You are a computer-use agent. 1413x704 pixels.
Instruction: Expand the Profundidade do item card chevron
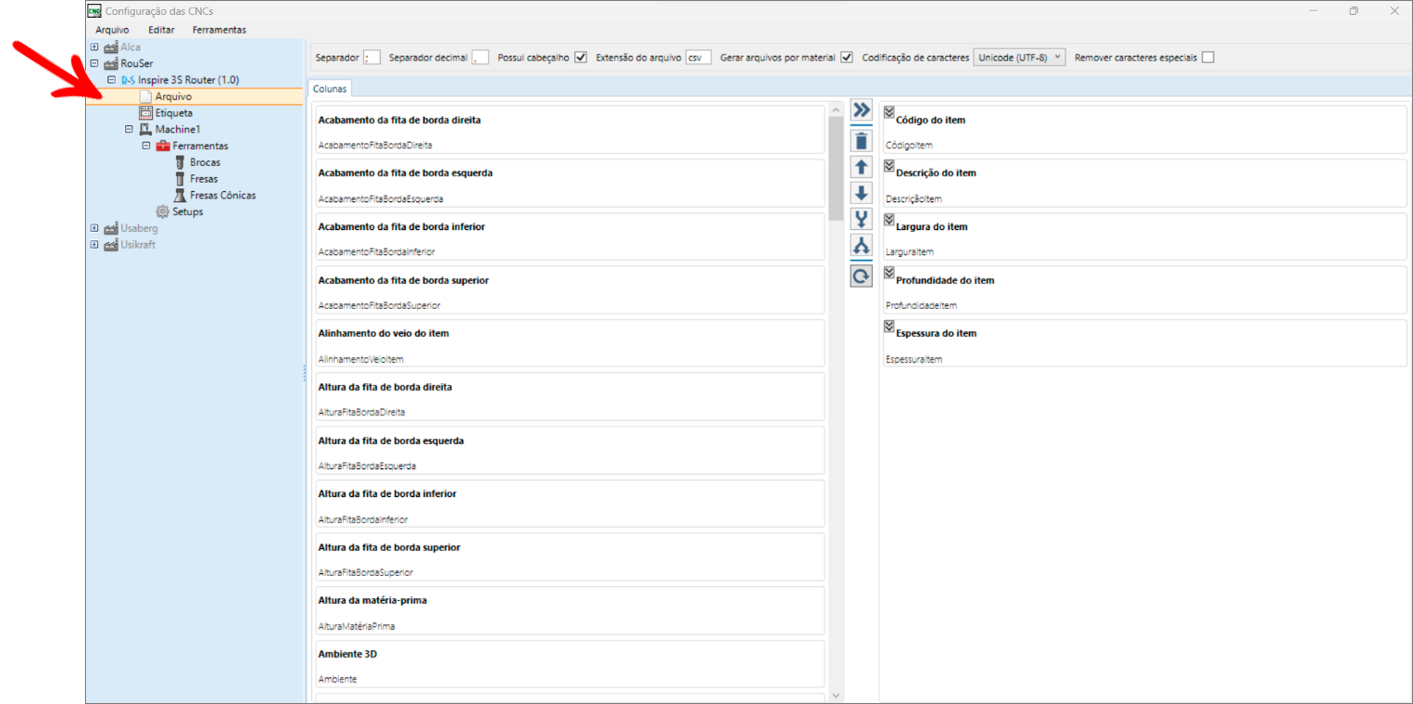[889, 272]
